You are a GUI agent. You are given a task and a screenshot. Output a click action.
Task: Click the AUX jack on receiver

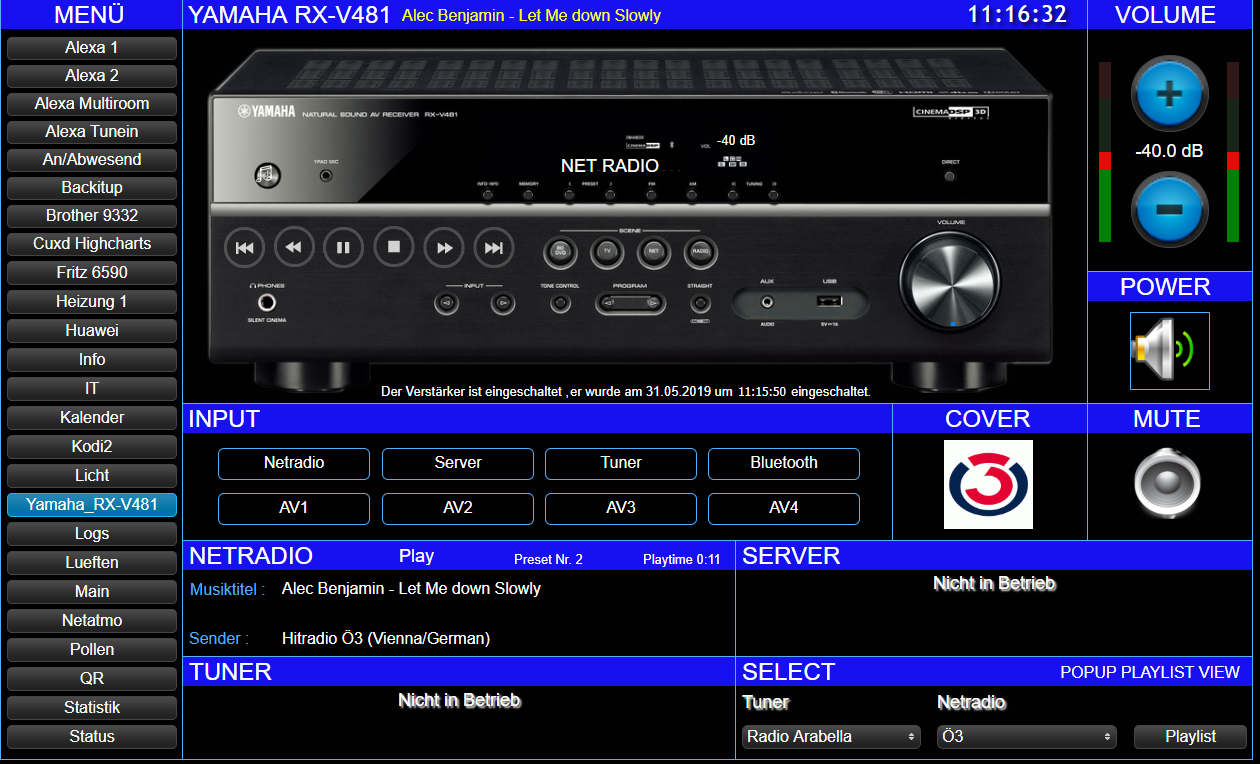pyautogui.click(x=767, y=301)
